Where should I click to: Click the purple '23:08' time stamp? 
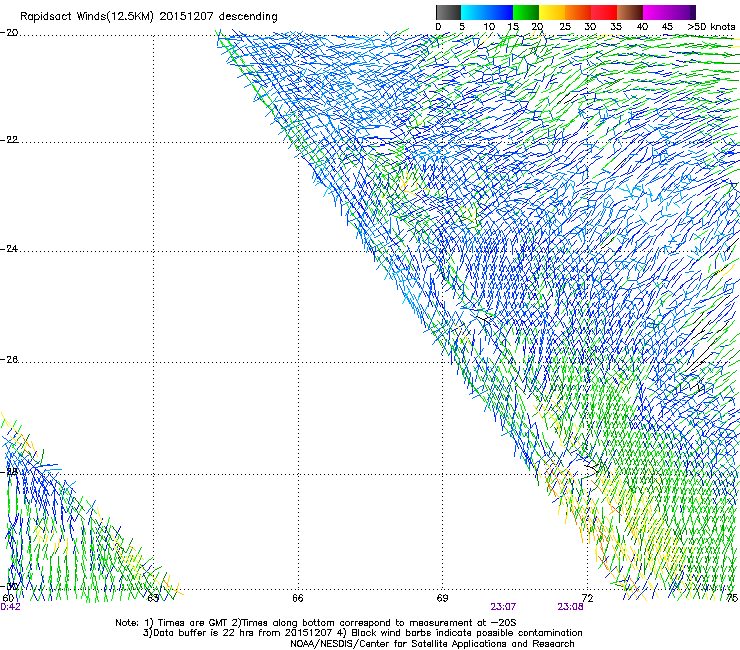pos(570,607)
